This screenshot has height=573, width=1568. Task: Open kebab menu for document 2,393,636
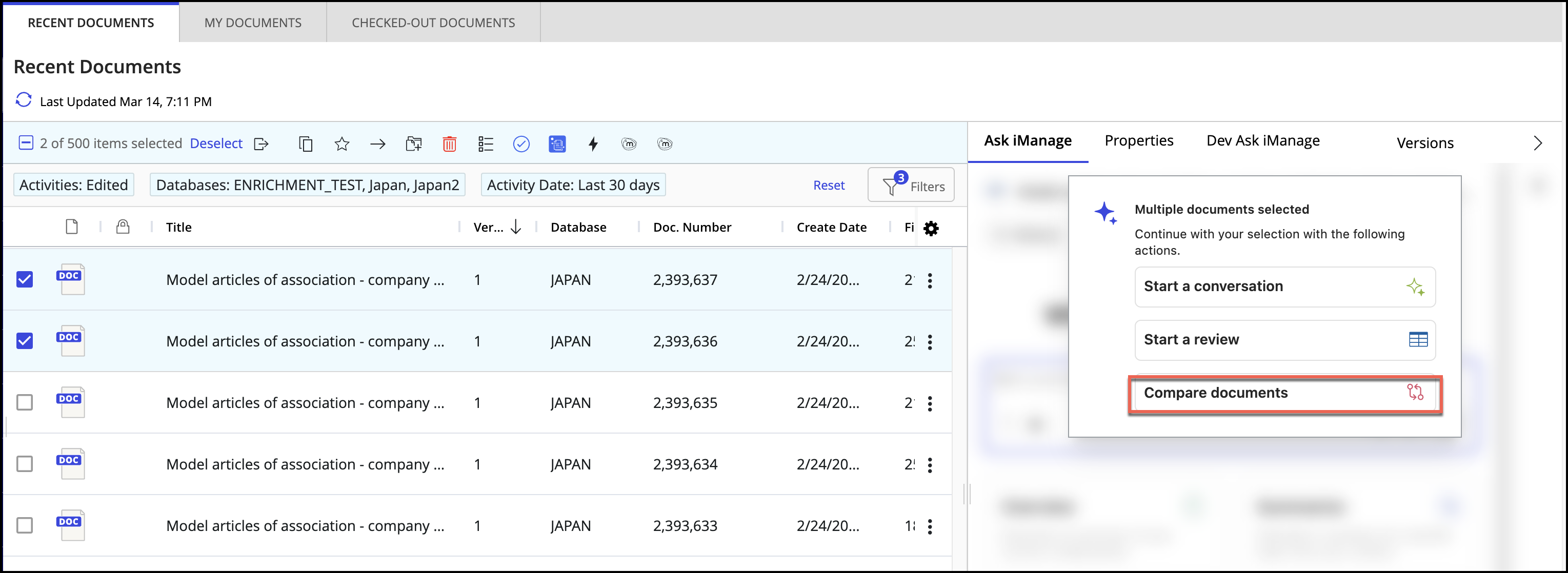tap(930, 342)
